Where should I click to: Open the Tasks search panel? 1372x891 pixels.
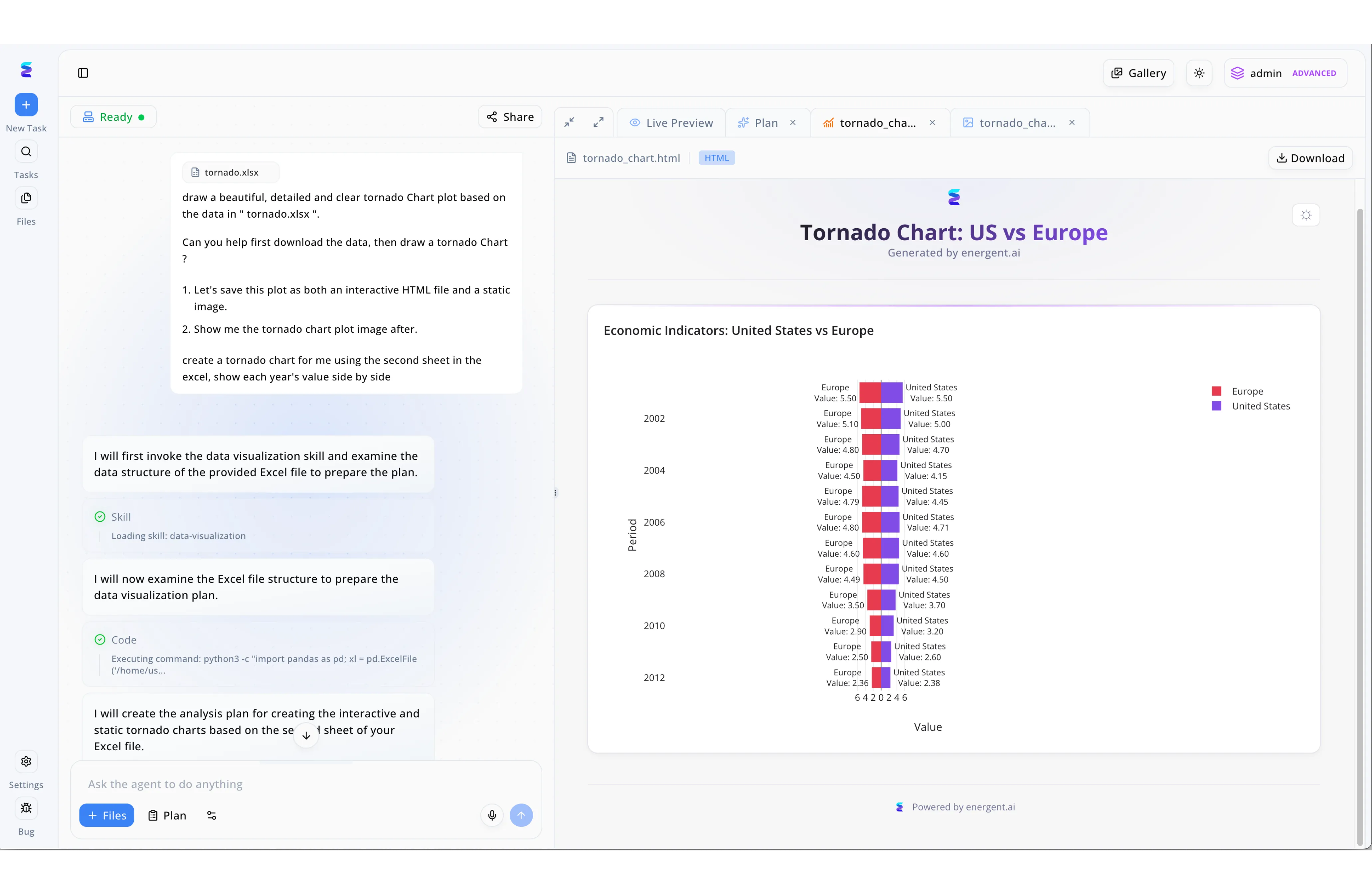coord(26,151)
